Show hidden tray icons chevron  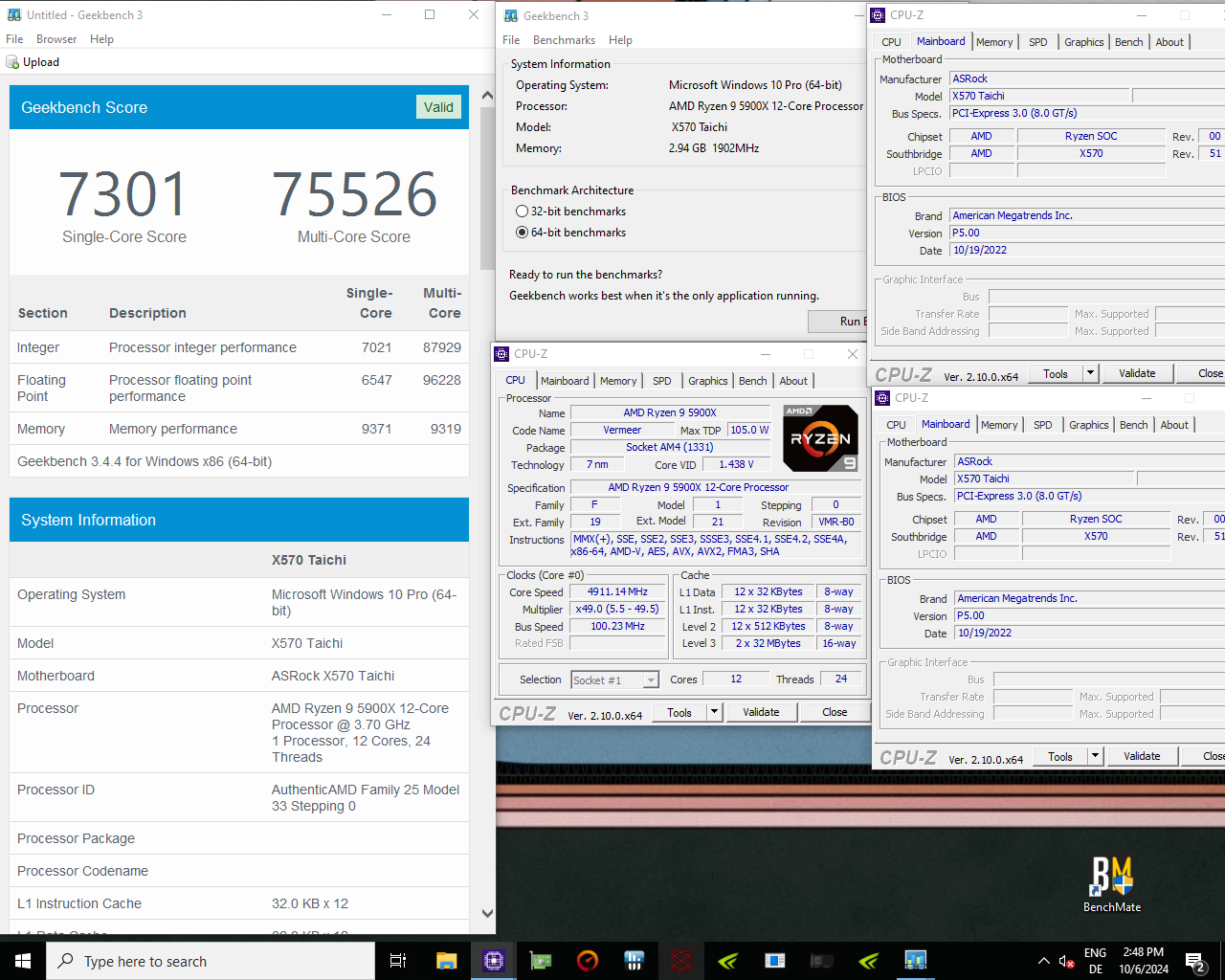(1043, 961)
